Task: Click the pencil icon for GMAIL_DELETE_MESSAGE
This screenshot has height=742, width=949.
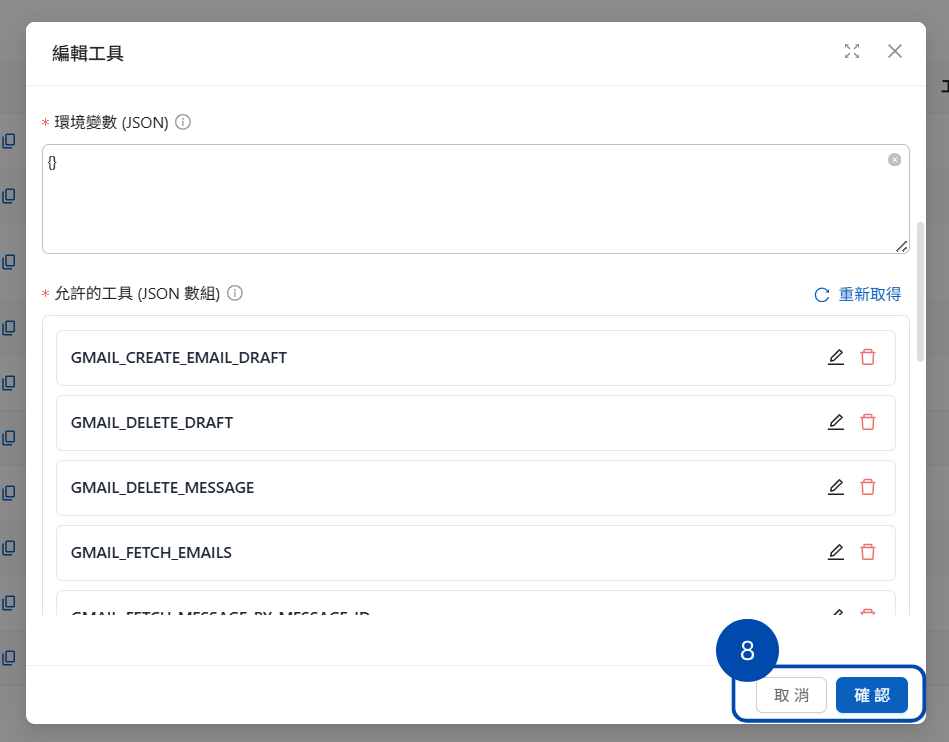Action: point(836,487)
